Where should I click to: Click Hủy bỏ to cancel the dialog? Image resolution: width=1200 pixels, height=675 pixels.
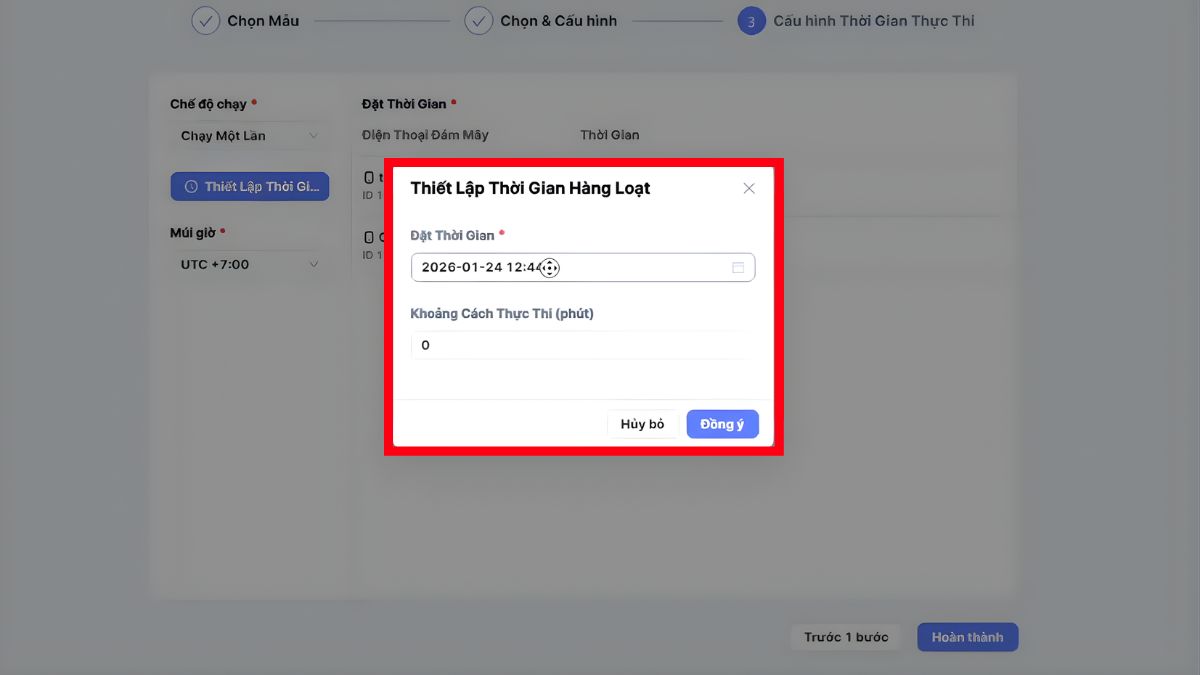click(642, 423)
